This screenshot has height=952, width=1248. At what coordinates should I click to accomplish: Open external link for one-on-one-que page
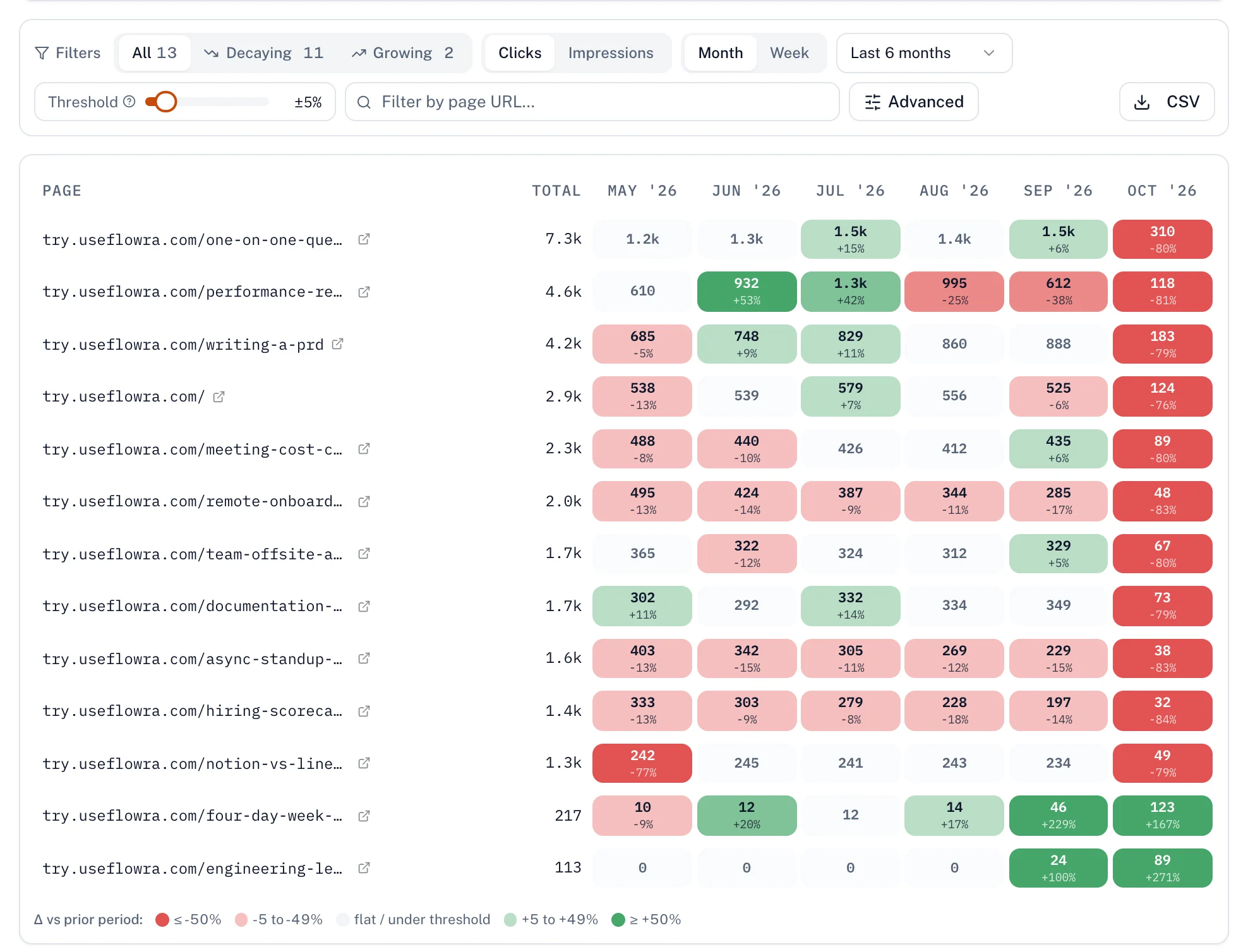click(364, 239)
